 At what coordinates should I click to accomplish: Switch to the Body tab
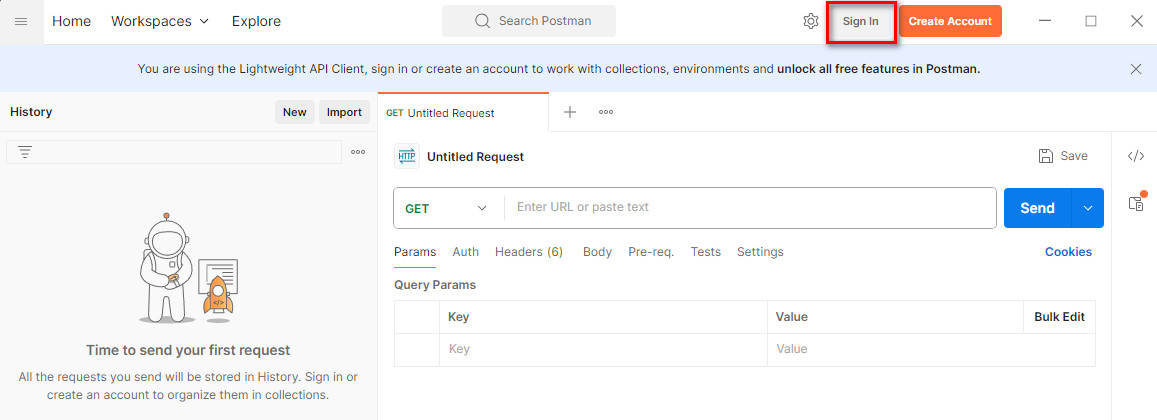(x=597, y=252)
